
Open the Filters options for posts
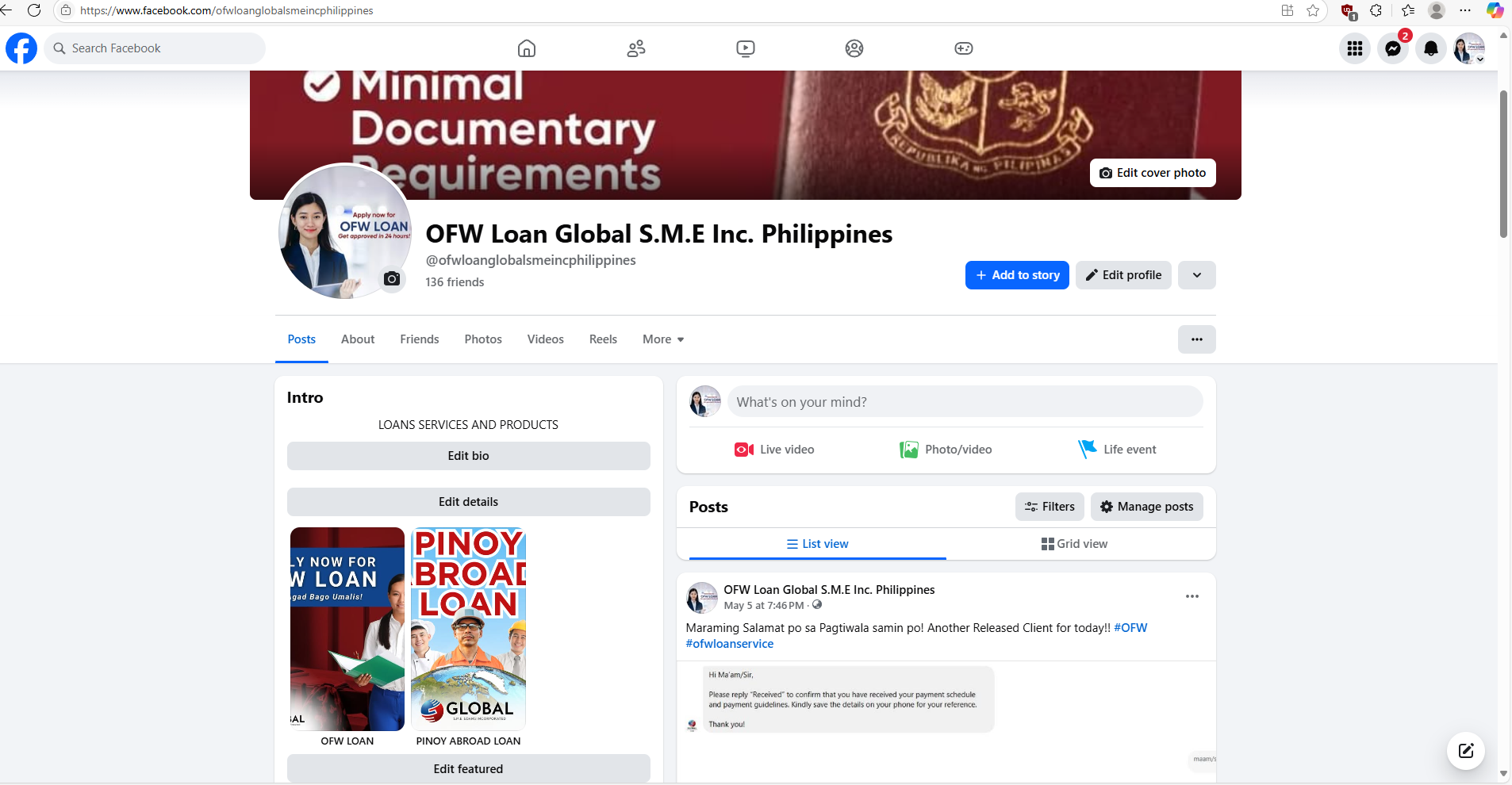click(x=1050, y=507)
